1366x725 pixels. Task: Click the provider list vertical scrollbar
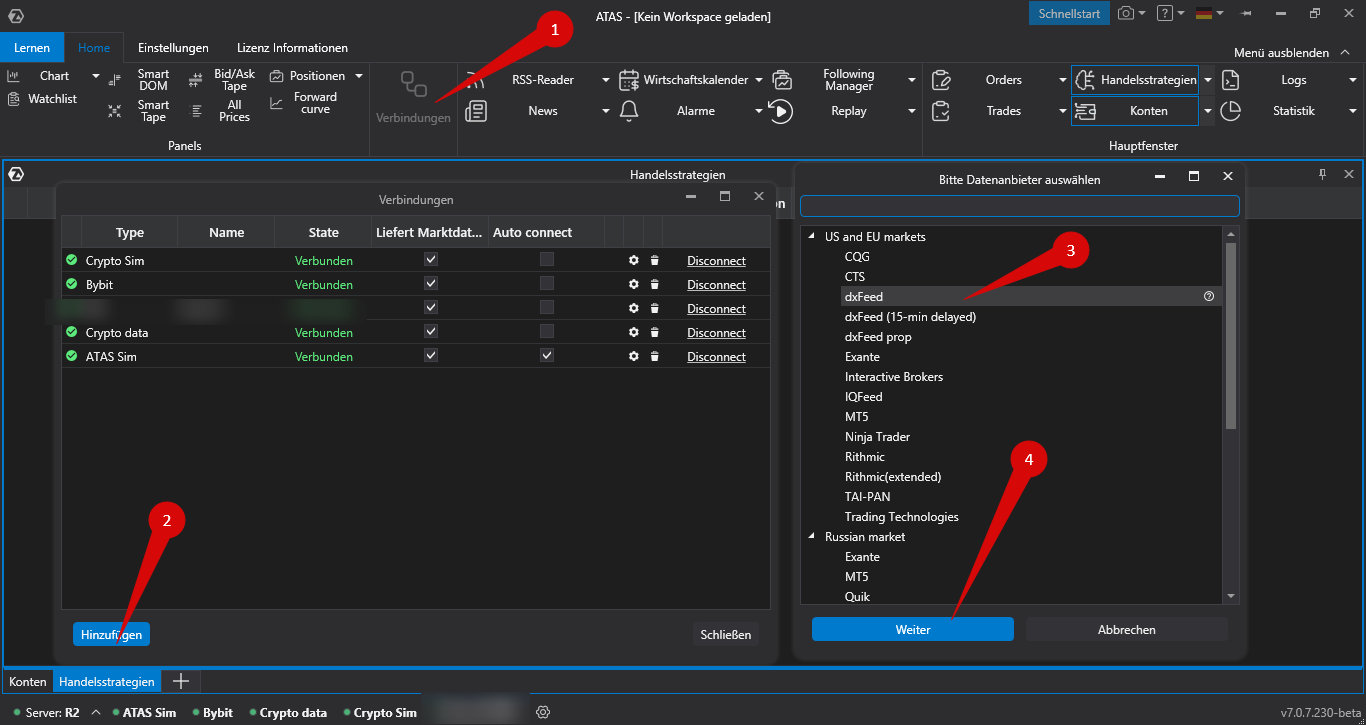click(x=1231, y=335)
